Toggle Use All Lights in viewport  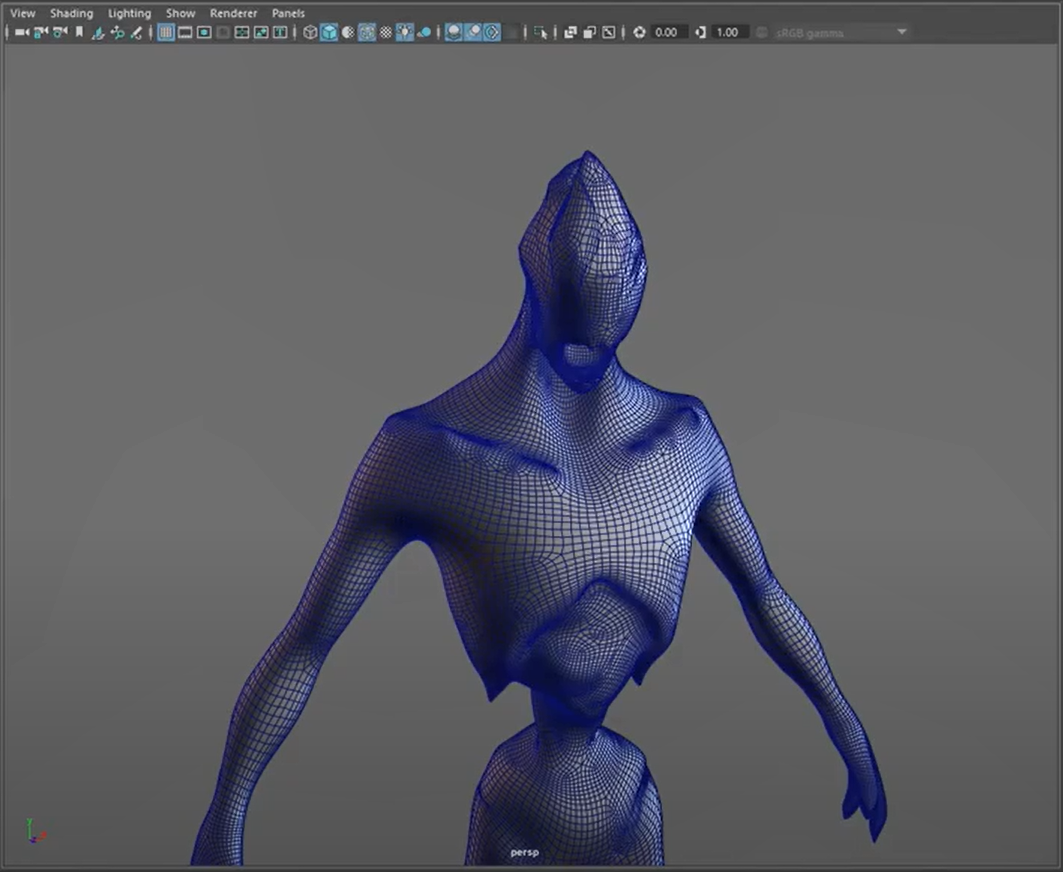pyautogui.click(x=404, y=32)
